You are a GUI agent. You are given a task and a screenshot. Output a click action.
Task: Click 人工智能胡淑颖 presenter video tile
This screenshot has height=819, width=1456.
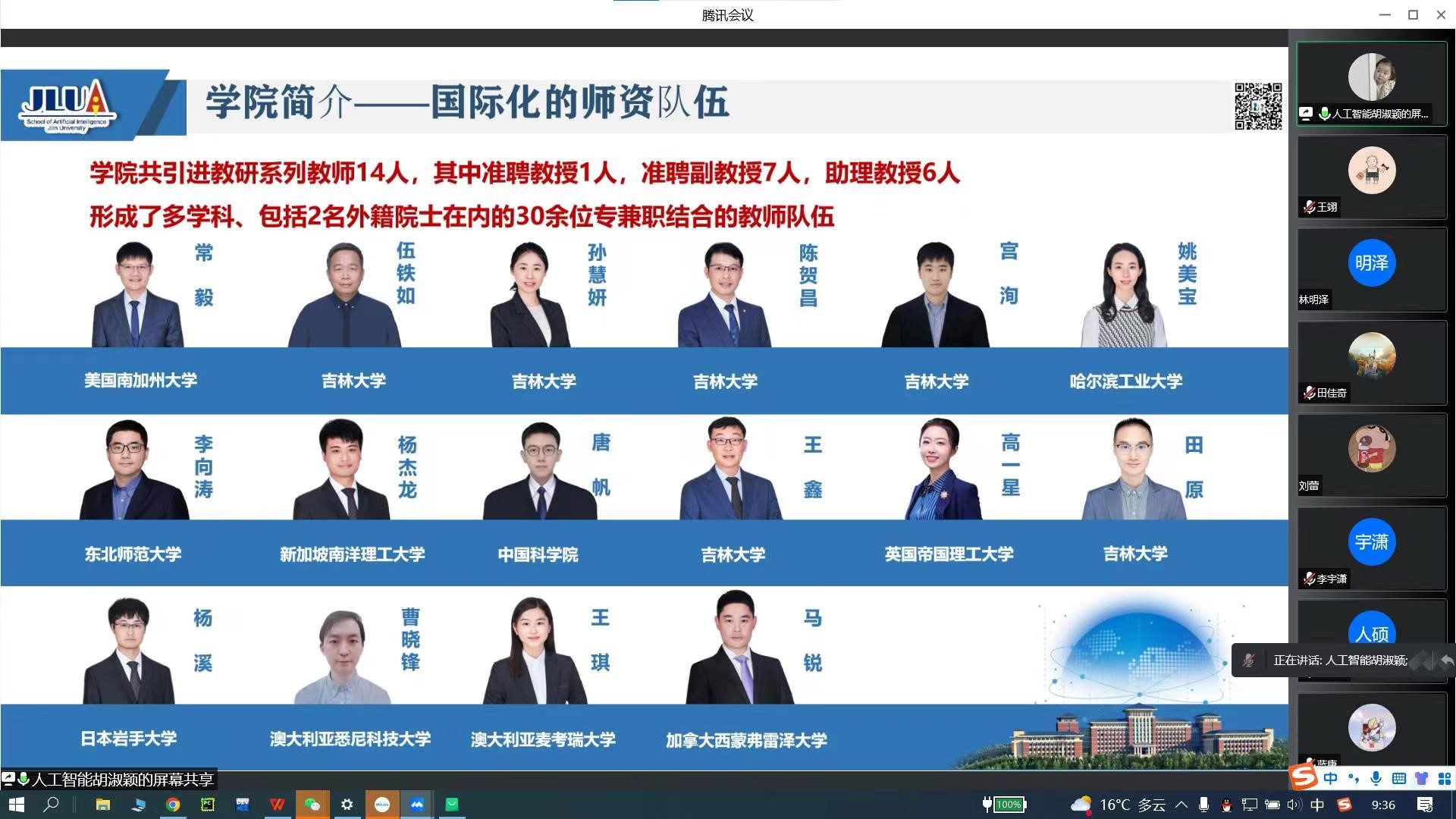click(x=1371, y=83)
